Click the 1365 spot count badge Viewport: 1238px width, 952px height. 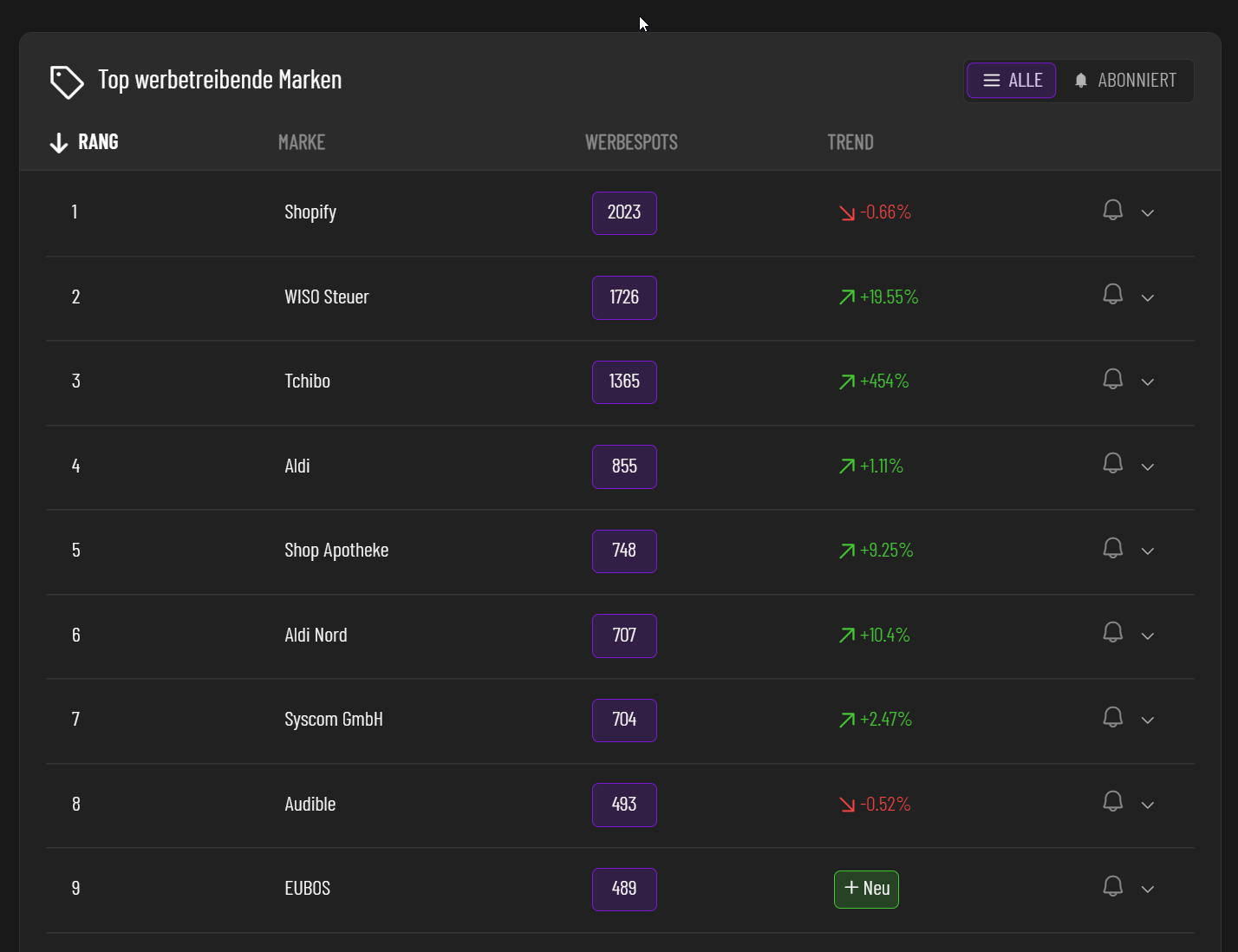[x=624, y=382]
